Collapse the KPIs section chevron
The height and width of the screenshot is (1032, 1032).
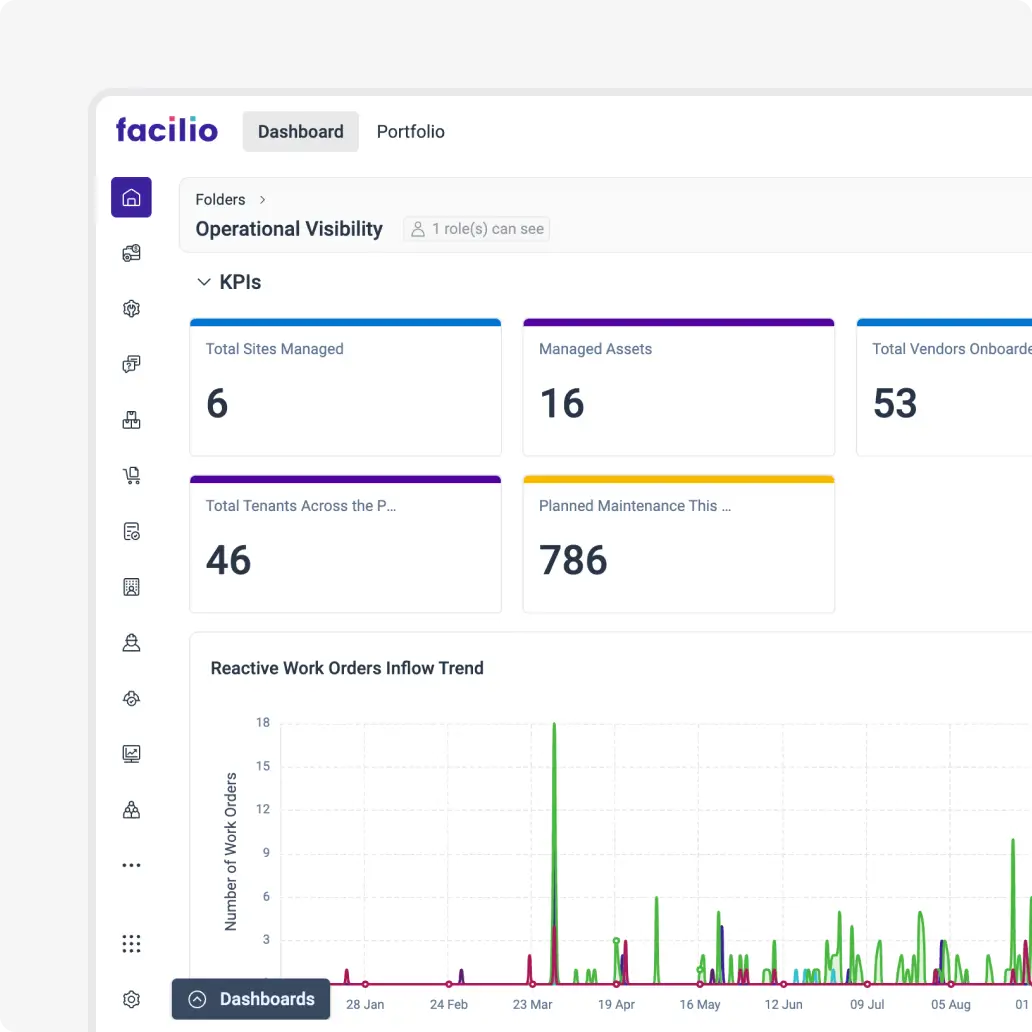tap(204, 281)
